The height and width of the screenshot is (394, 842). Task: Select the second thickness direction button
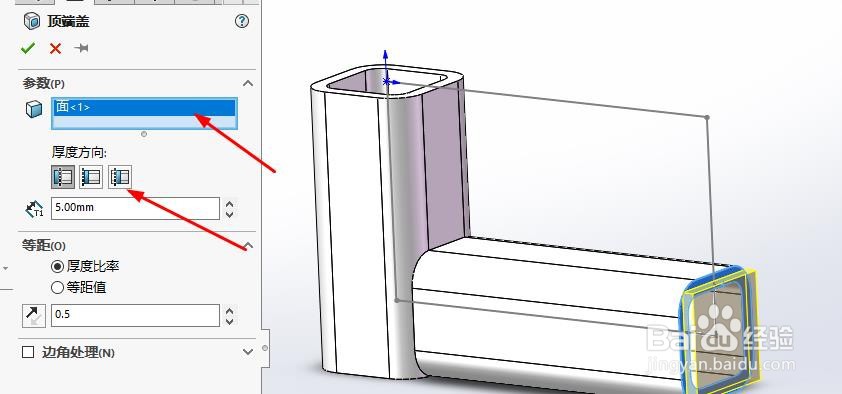[x=91, y=177]
